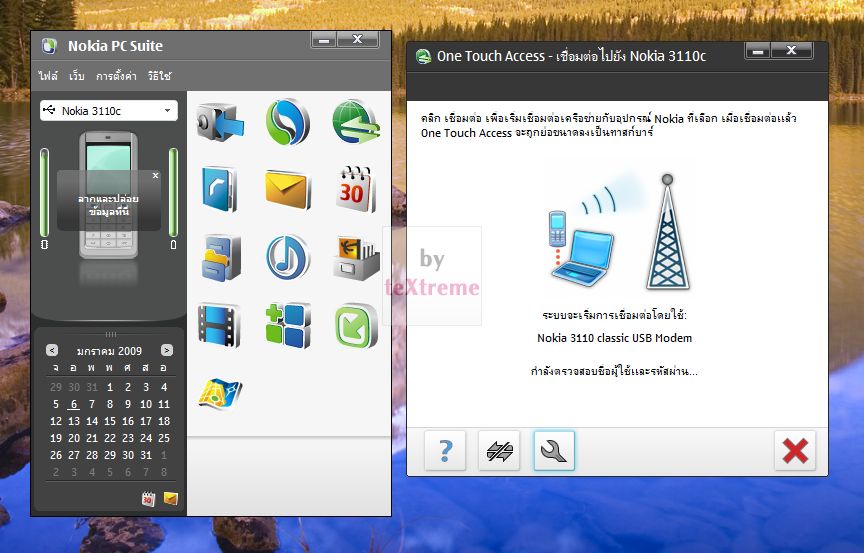This screenshot has height=553, width=864.
Task: Select date 10 in the calendar
Action: pyautogui.click(x=146, y=404)
